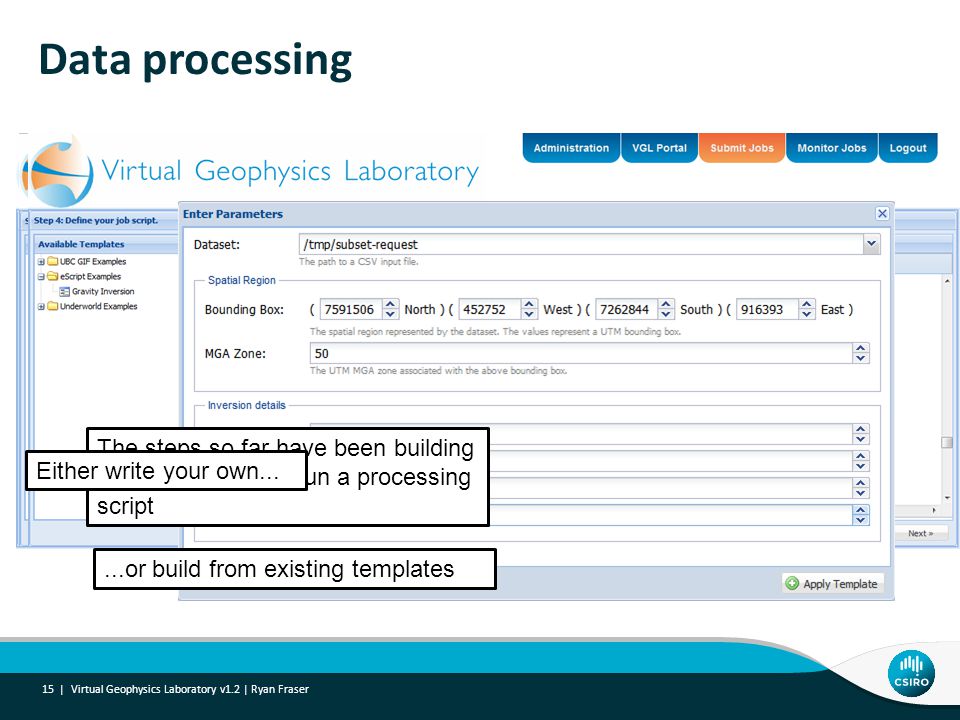Image resolution: width=960 pixels, height=720 pixels.
Task: Click the South bounding box value field
Action: pyautogui.click(x=627, y=309)
